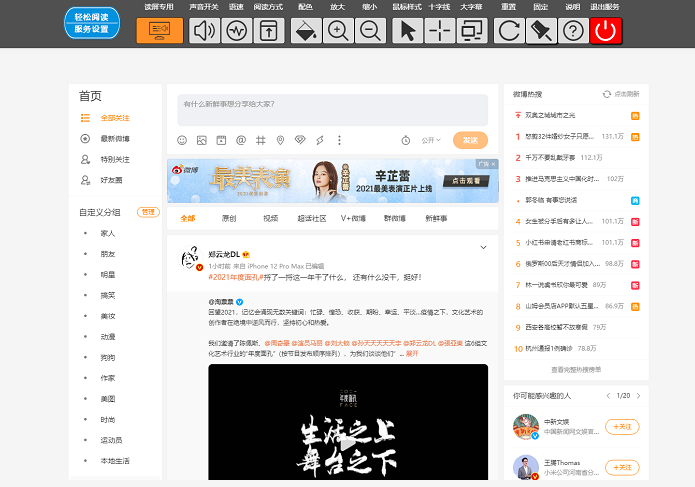Click the scheduled post clock icon
Screen dimensions: 695x487
tap(406, 140)
